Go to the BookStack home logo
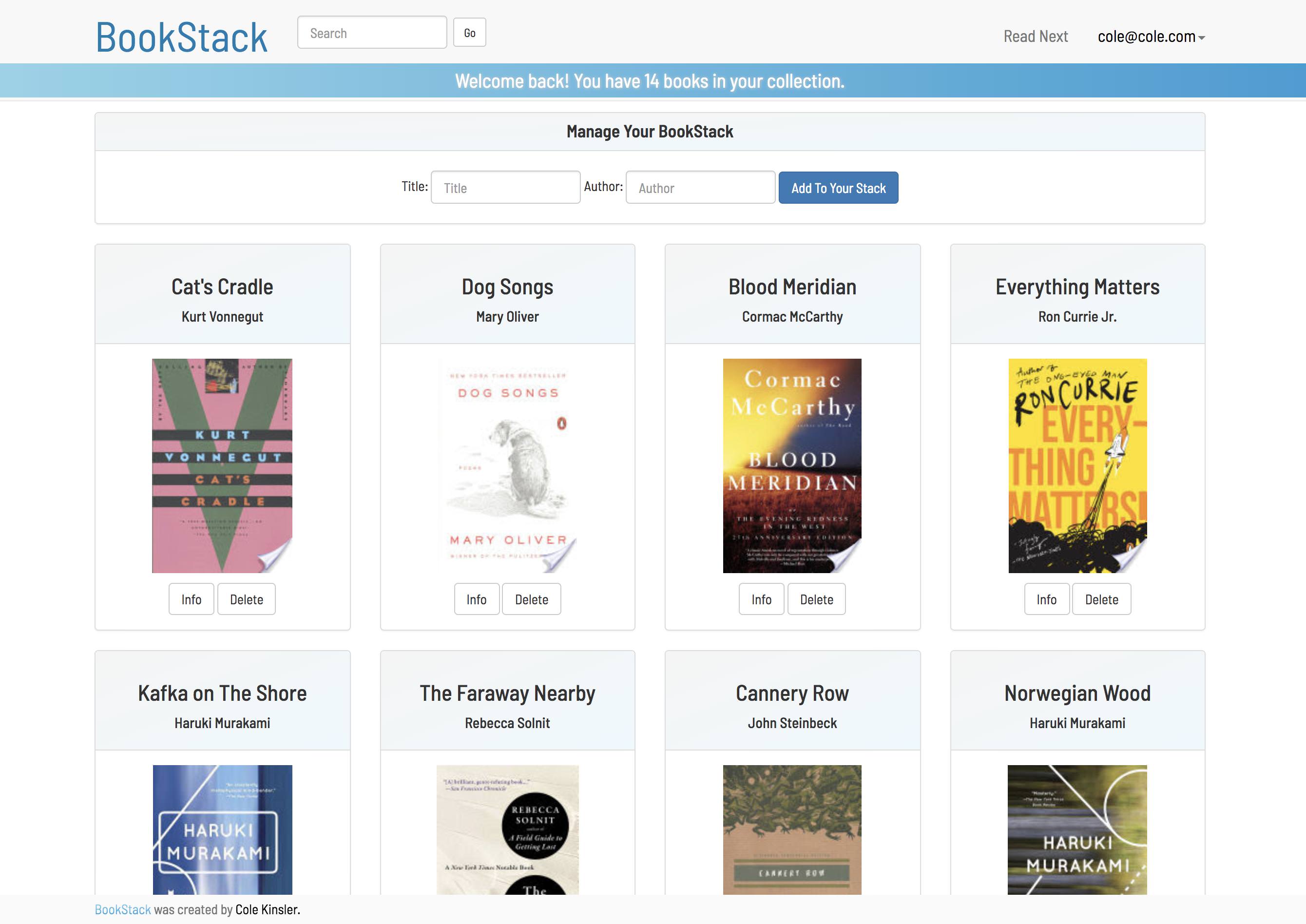This screenshot has width=1306, height=924. click(181, 37)
